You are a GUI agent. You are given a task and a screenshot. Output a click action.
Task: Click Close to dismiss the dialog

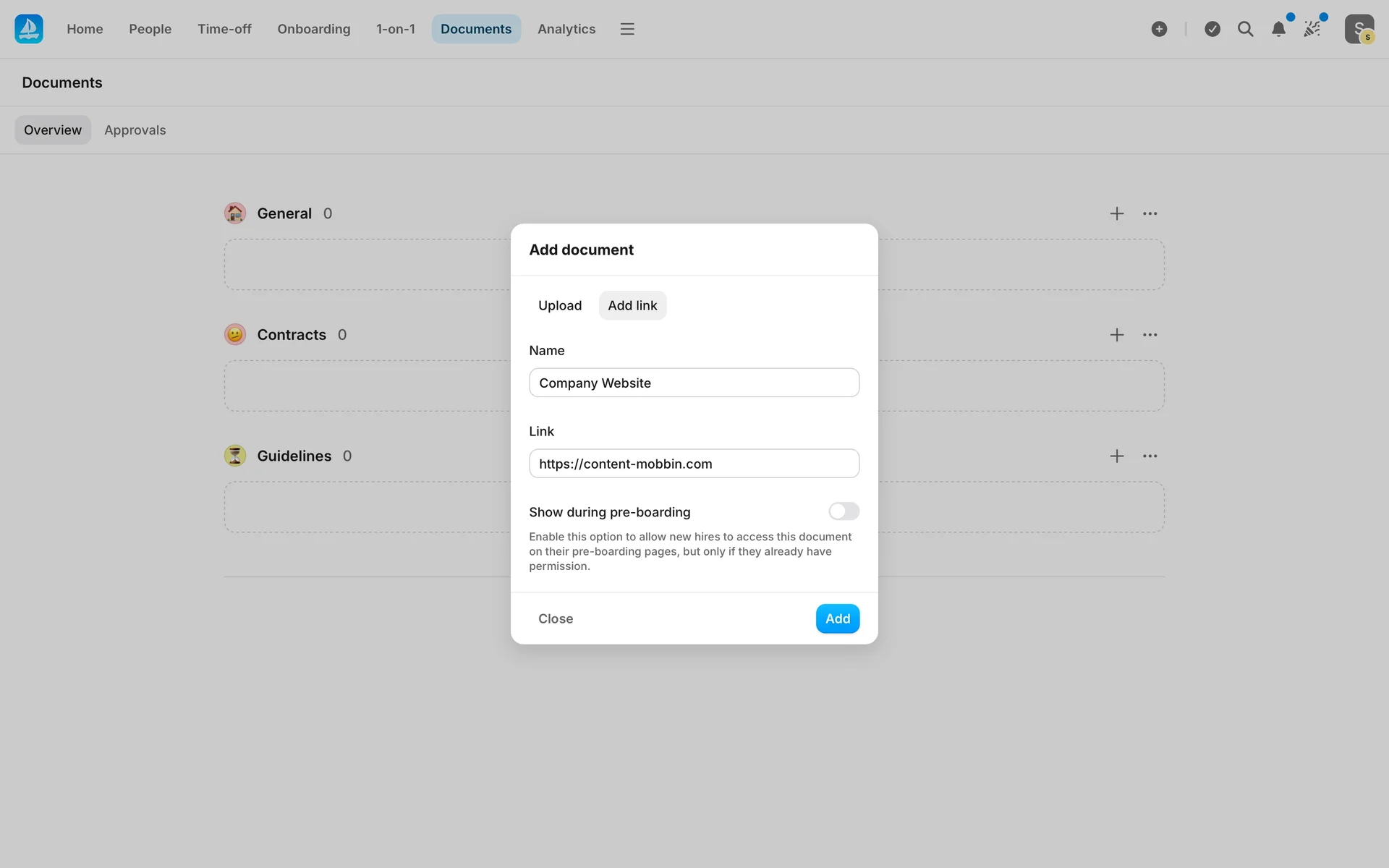coord(555,618)
